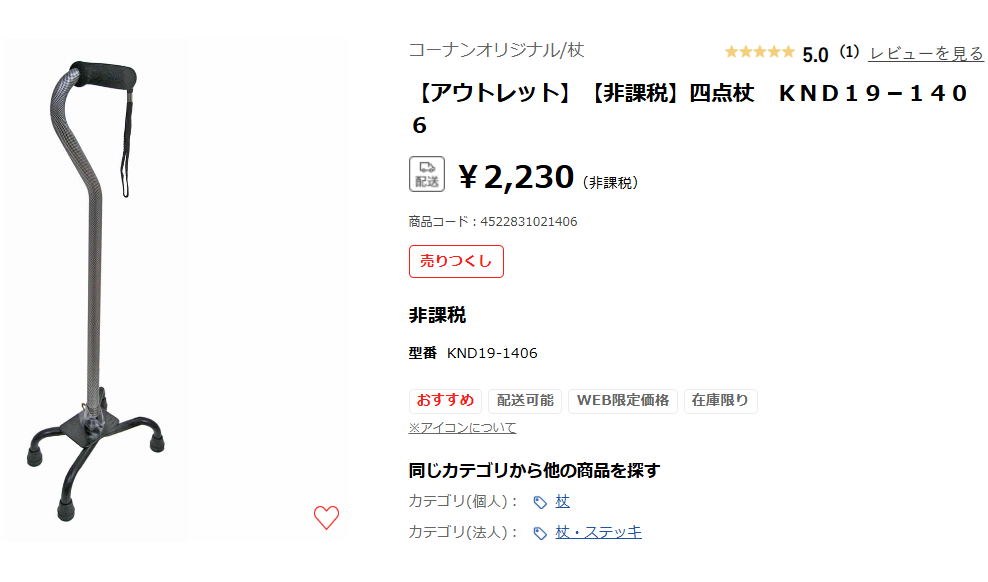Click the tag icon beside カテゴリ(個人)

pos(540,502)
